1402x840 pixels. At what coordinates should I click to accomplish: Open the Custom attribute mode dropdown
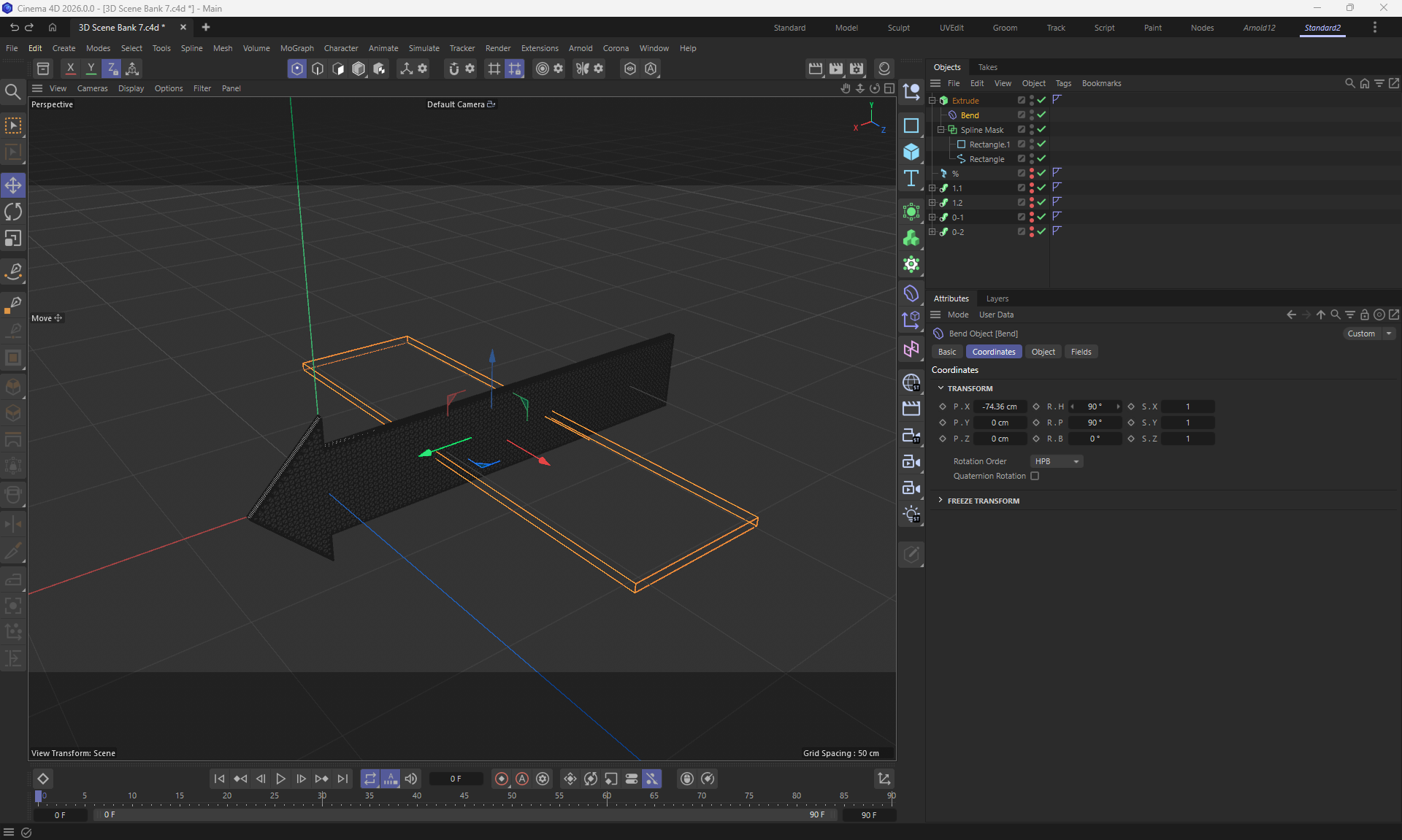pos(1369,334)
